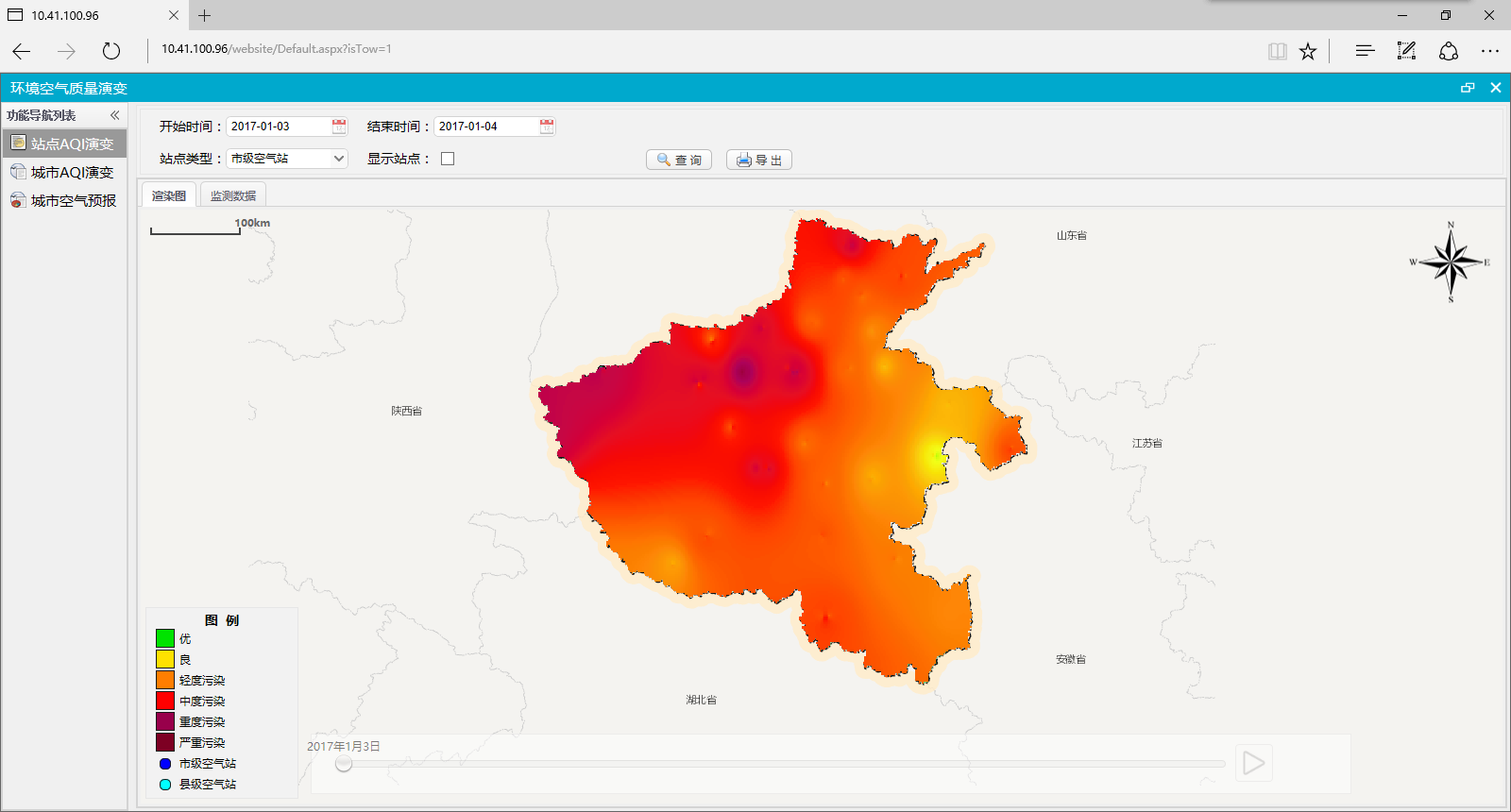Expand the 站点类型 dropdown
Image resolution: width=1511 pixels, height=812 pixels.
pos(338,159)
